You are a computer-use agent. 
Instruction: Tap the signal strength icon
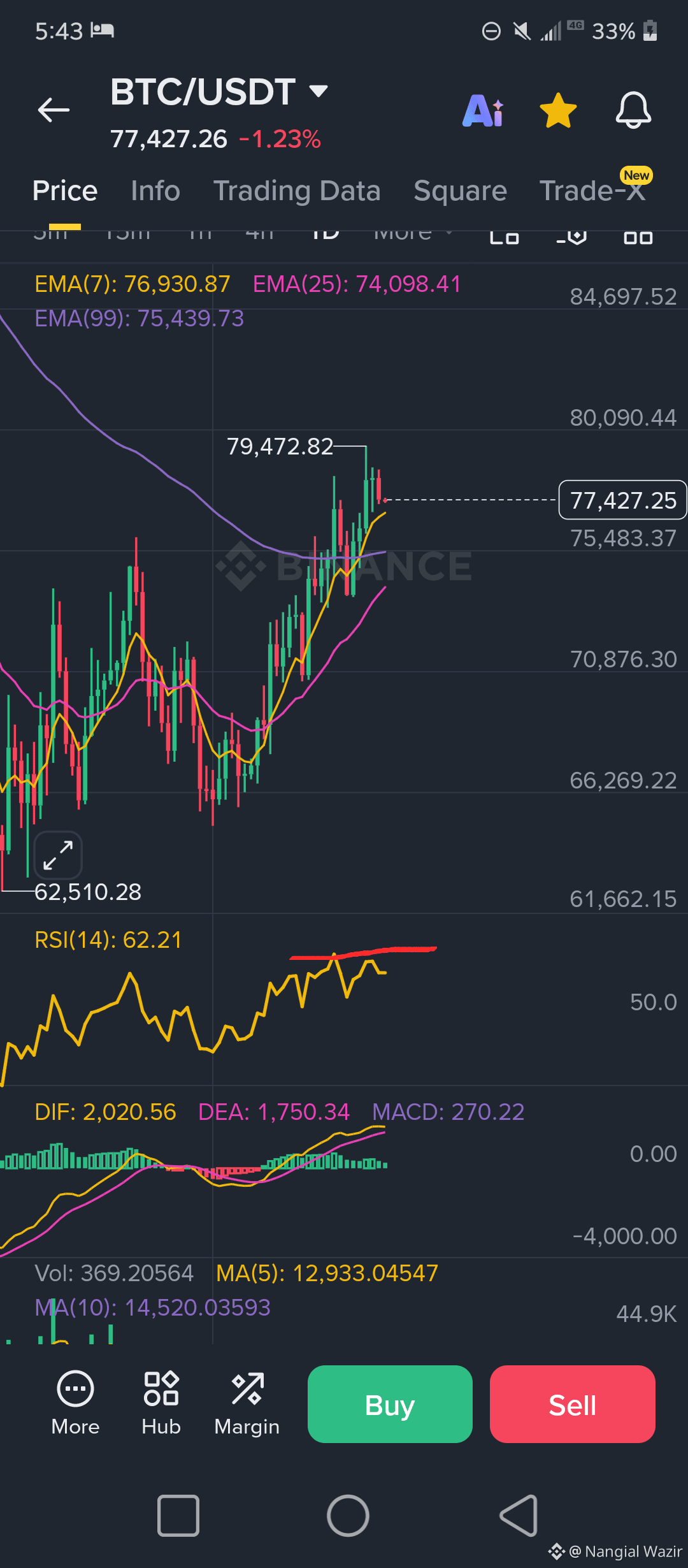(552, 31)
